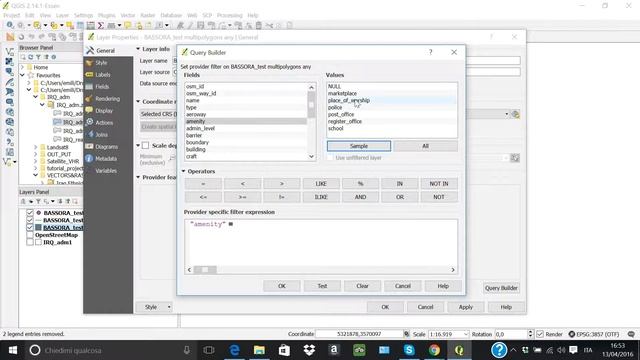Image resolution: width=640 pixels, height=360 pixels.
Task: Open the Style dropdown button
Action: coord(154,307)
